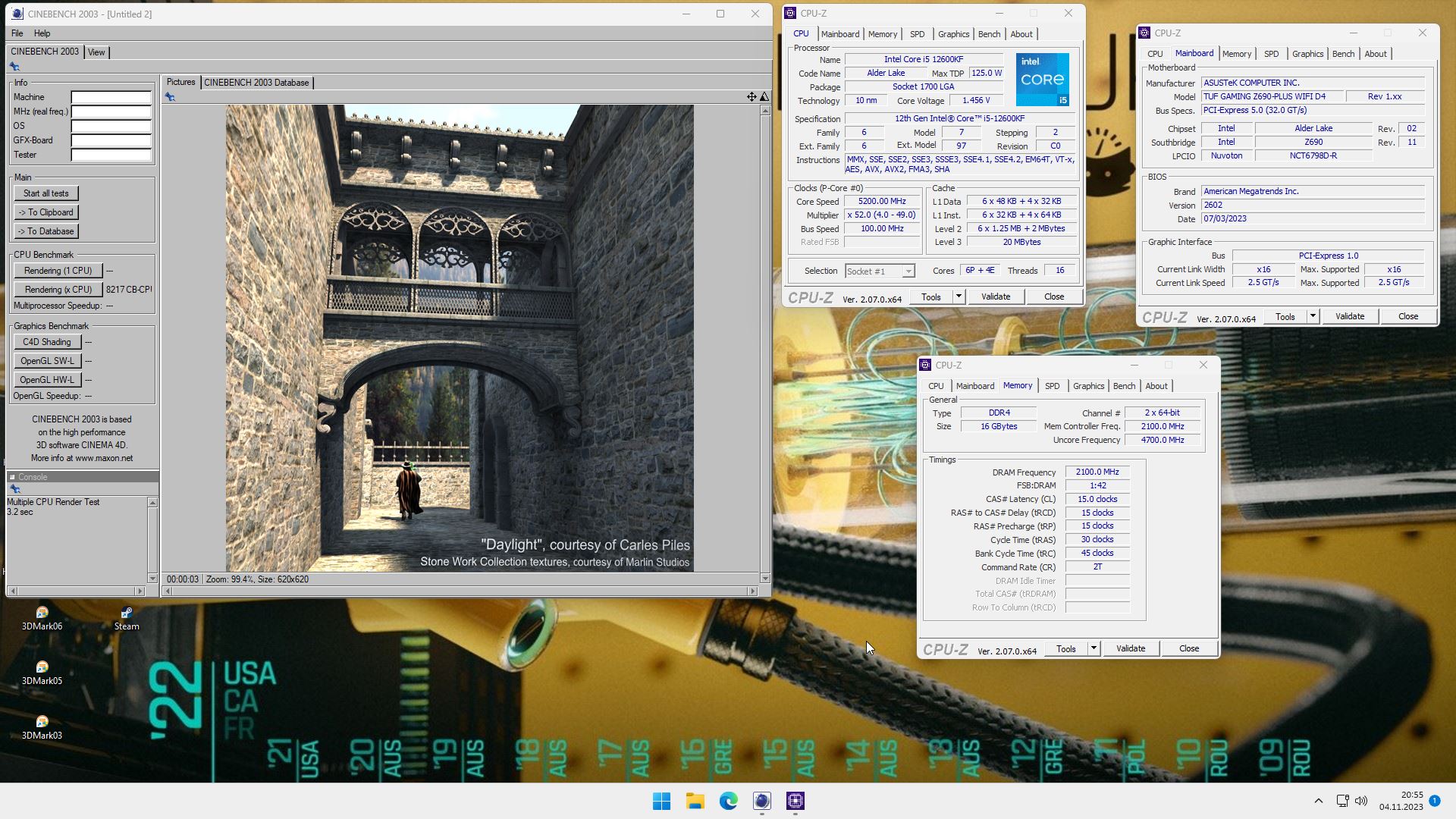Show hidden tray icons chevron

(x=1318, y=801)
